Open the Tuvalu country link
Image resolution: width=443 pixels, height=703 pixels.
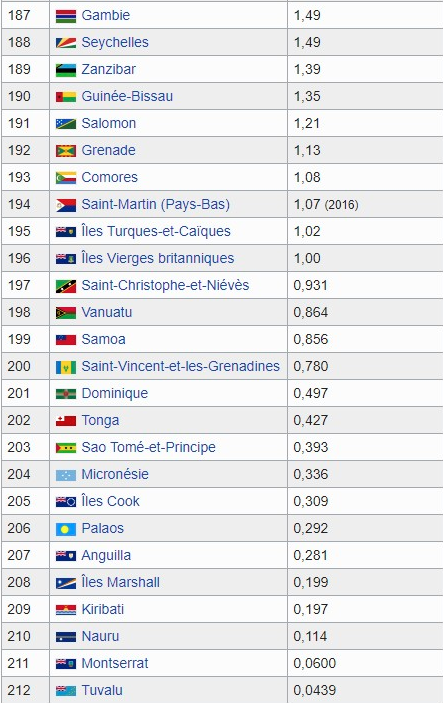102,690
